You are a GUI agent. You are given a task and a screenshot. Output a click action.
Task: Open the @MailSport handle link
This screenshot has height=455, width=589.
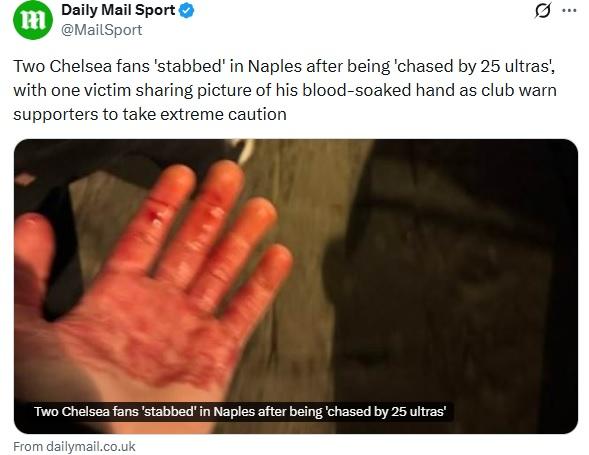pos(101,30)
